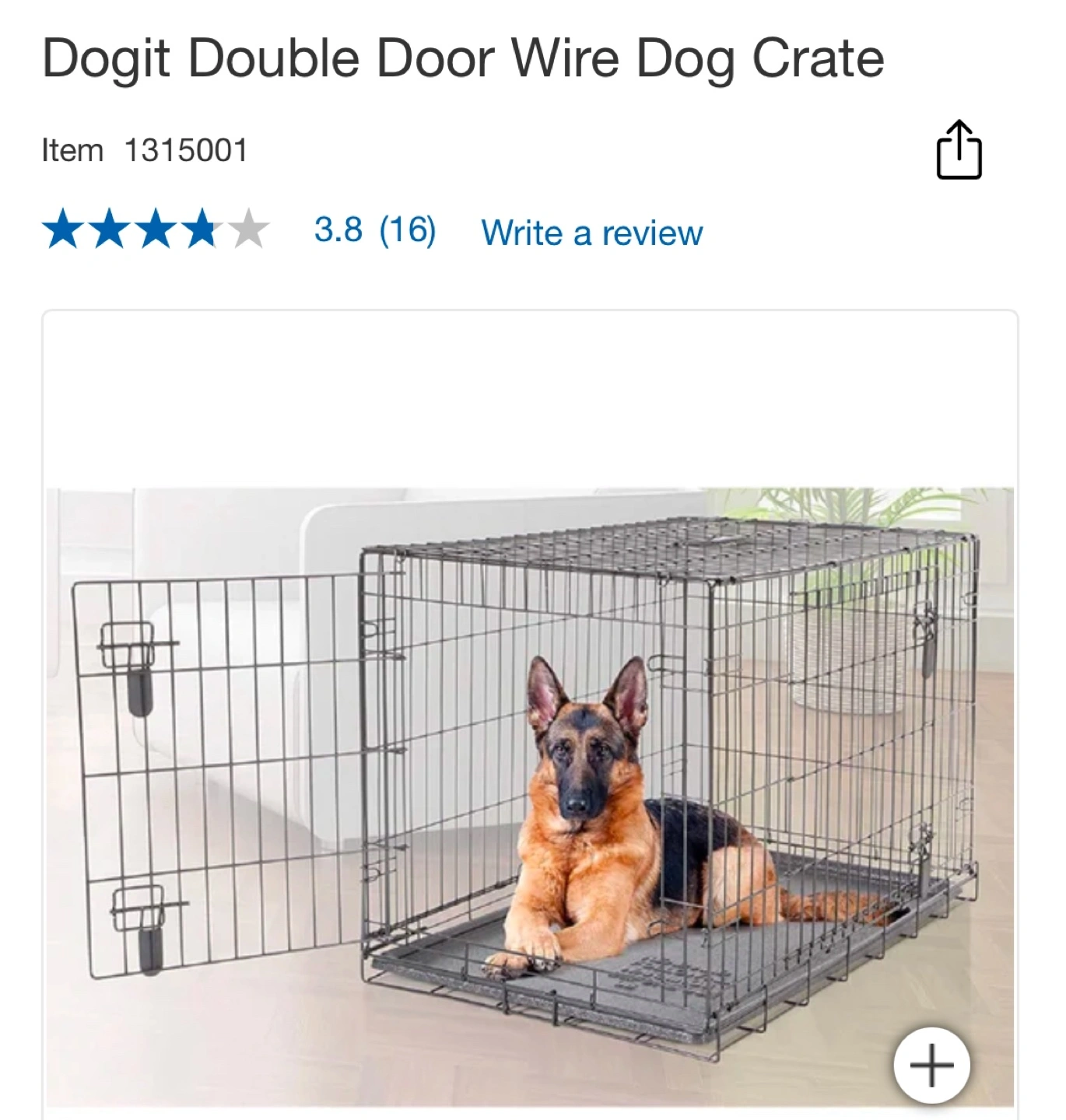This screenshot has width=1066, height=1120.
Task: Select the Dogit Double Door Wire Dog Crate title
Action: point(463,60)
